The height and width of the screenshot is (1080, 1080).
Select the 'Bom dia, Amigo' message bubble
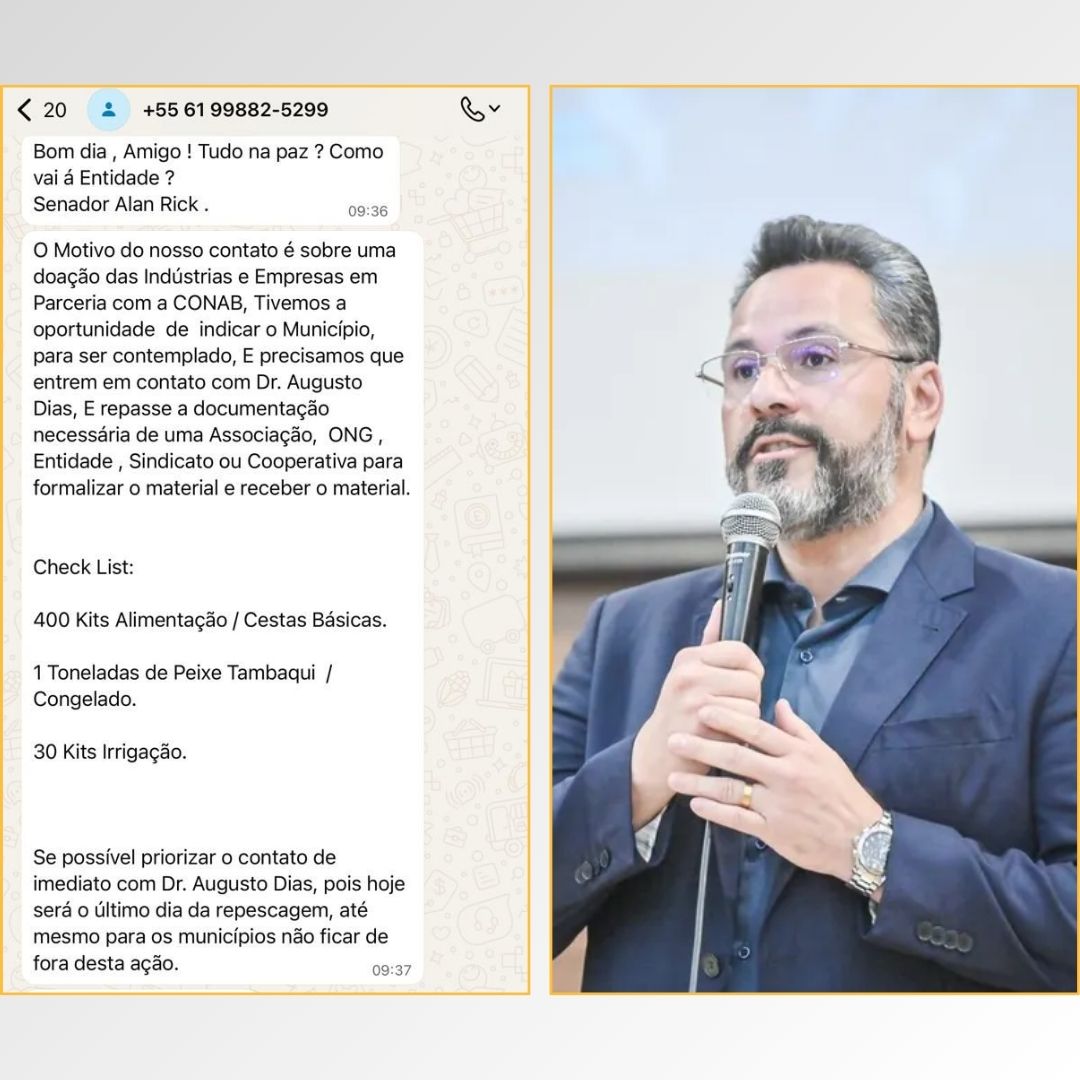coord(210,178)
